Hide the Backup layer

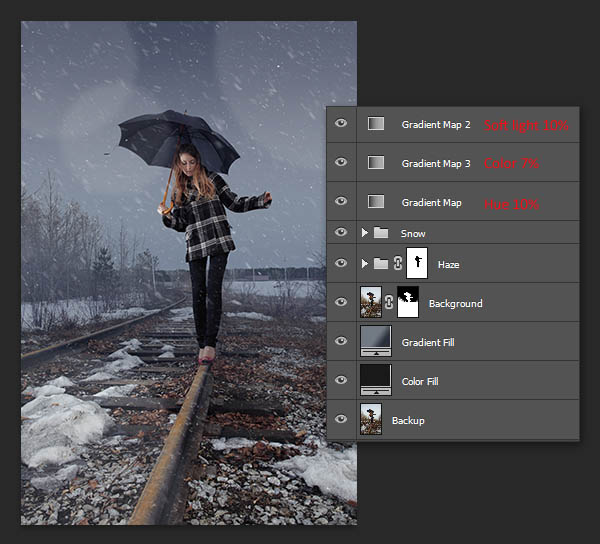(x=342, y=420)
